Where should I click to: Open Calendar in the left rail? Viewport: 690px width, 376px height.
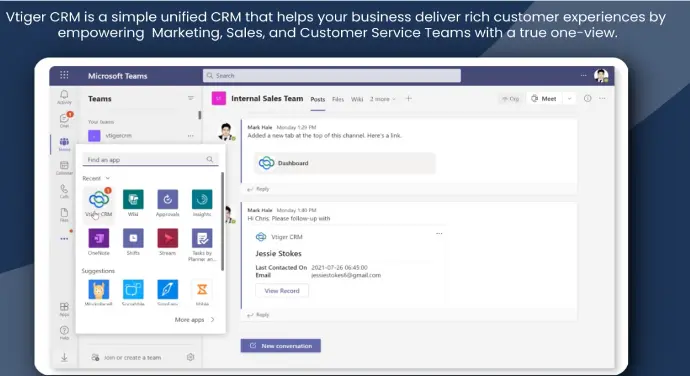[x=64, y=168]
